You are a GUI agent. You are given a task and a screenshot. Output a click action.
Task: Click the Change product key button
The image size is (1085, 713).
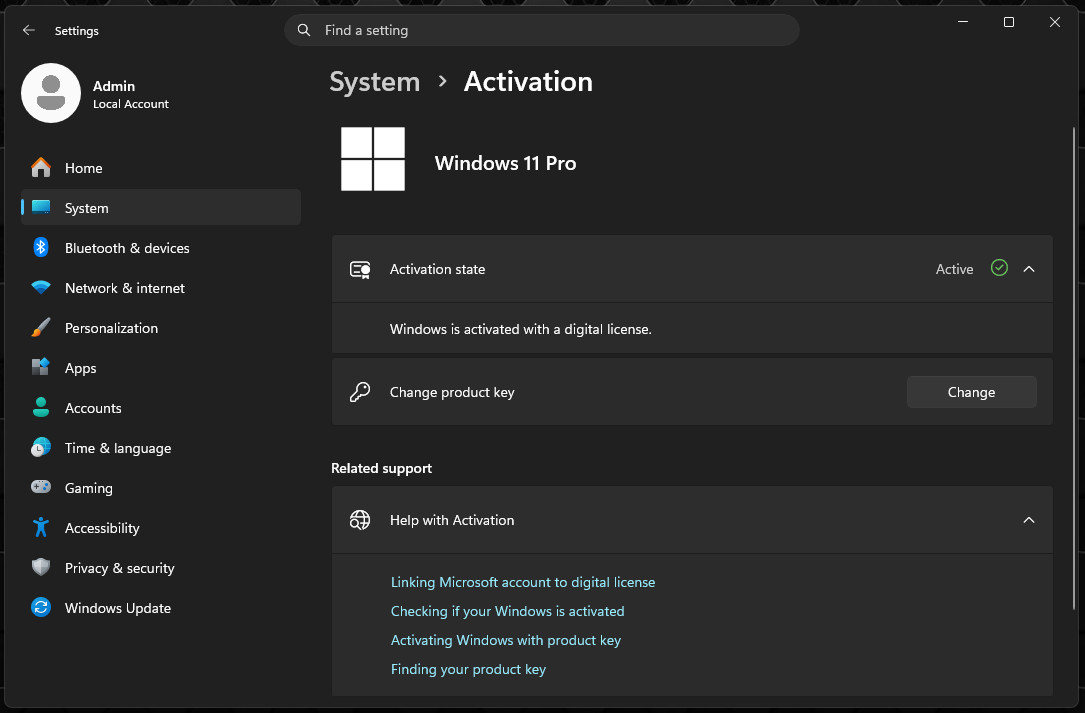coord(971,392)
